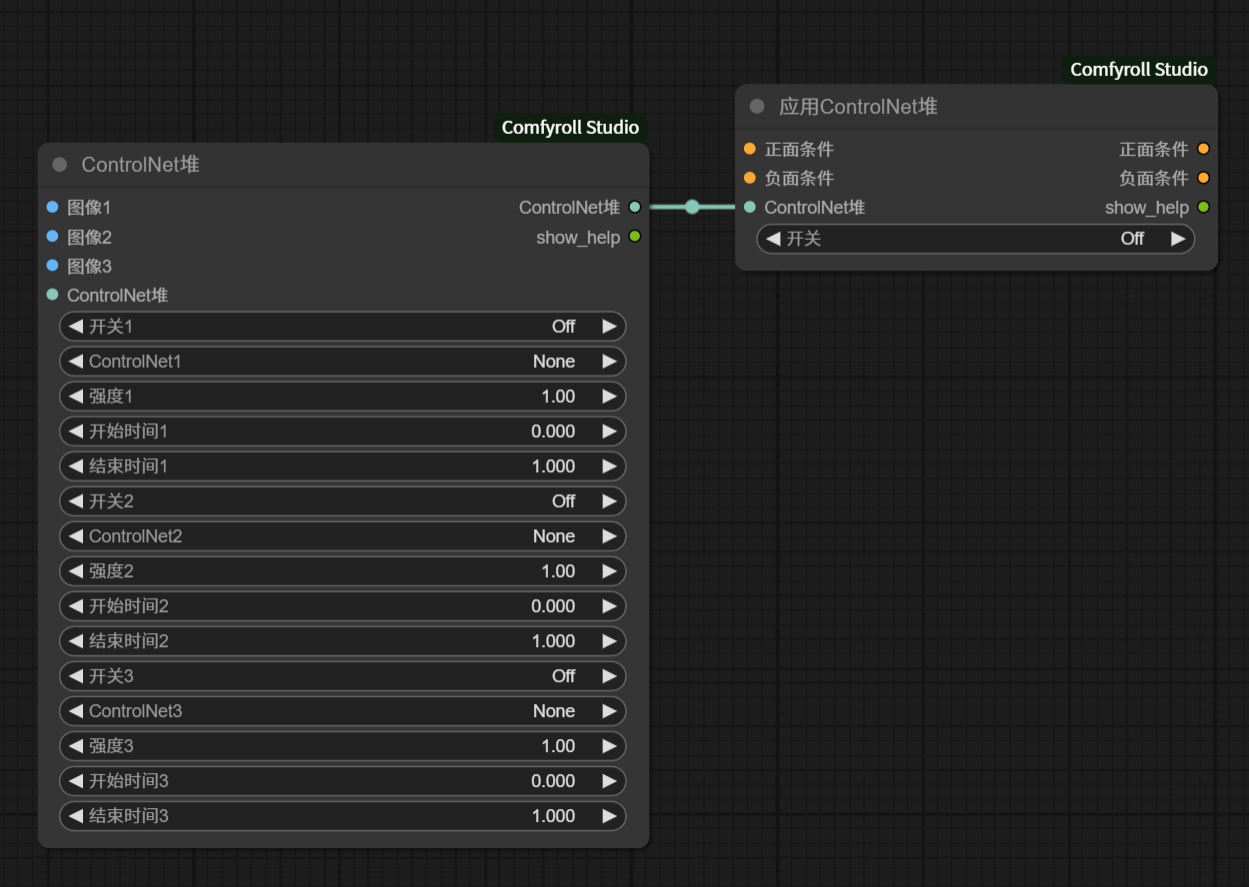Select the 应用ControlNet堆 node title bar

tap(976, 107)
